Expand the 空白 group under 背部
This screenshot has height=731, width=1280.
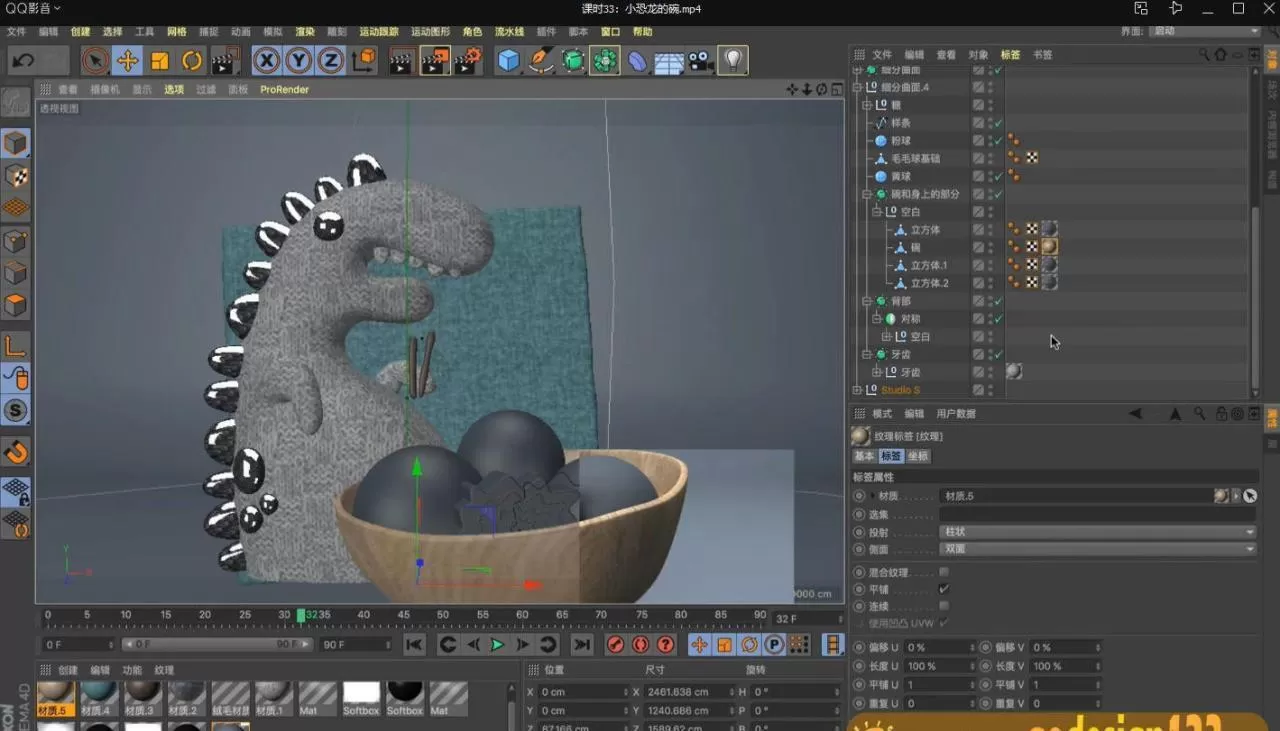(886, 336)
